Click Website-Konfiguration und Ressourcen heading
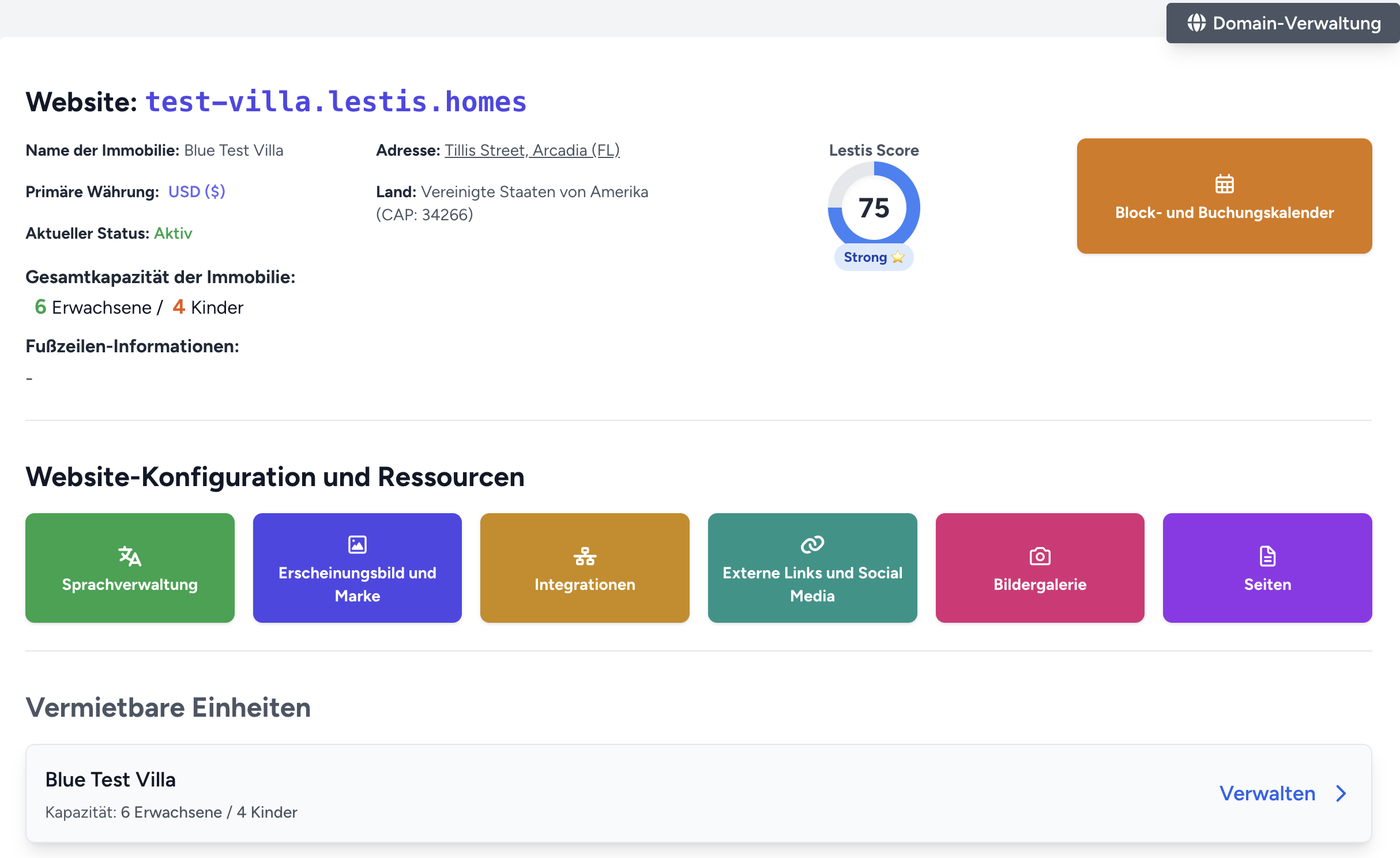Screen dimensions: 1400x858 coord(275,477)
